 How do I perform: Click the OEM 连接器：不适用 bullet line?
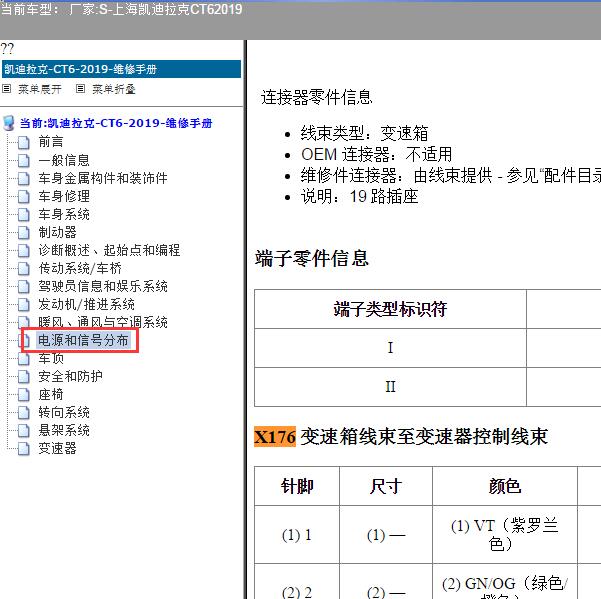pyautogui.click(x=376, y=154)
